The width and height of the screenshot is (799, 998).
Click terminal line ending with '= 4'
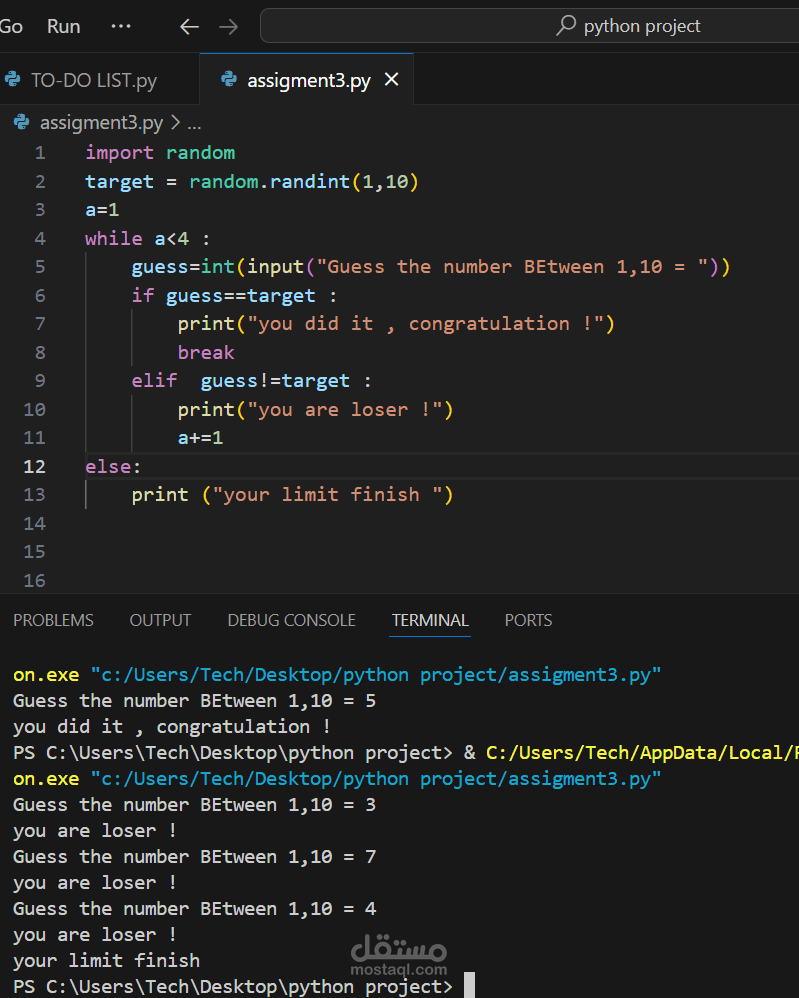pos(195,909)
